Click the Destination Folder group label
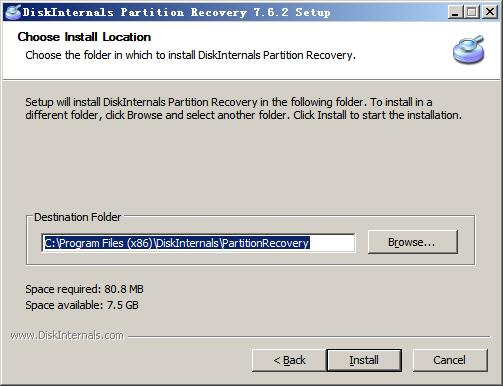The height and width of the screenshot is (386, 503). [77, 217]
